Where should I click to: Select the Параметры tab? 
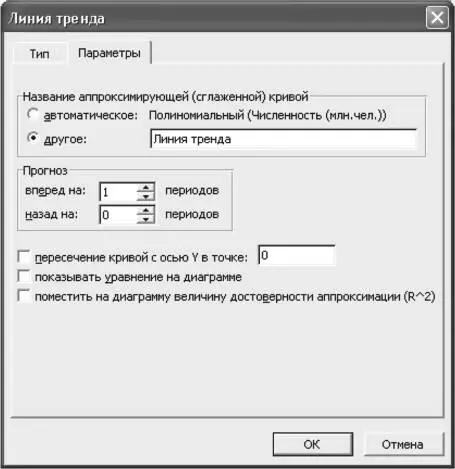click(x=109, y=53)
